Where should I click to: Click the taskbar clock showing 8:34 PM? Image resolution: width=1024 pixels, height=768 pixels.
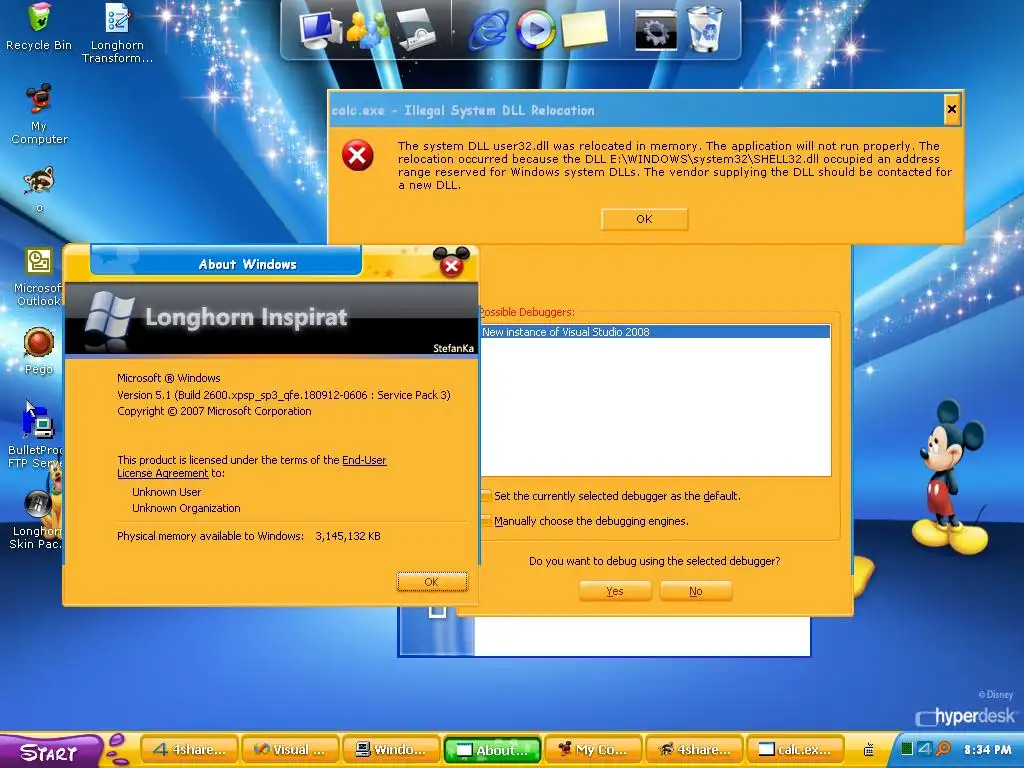click(987, 750)
